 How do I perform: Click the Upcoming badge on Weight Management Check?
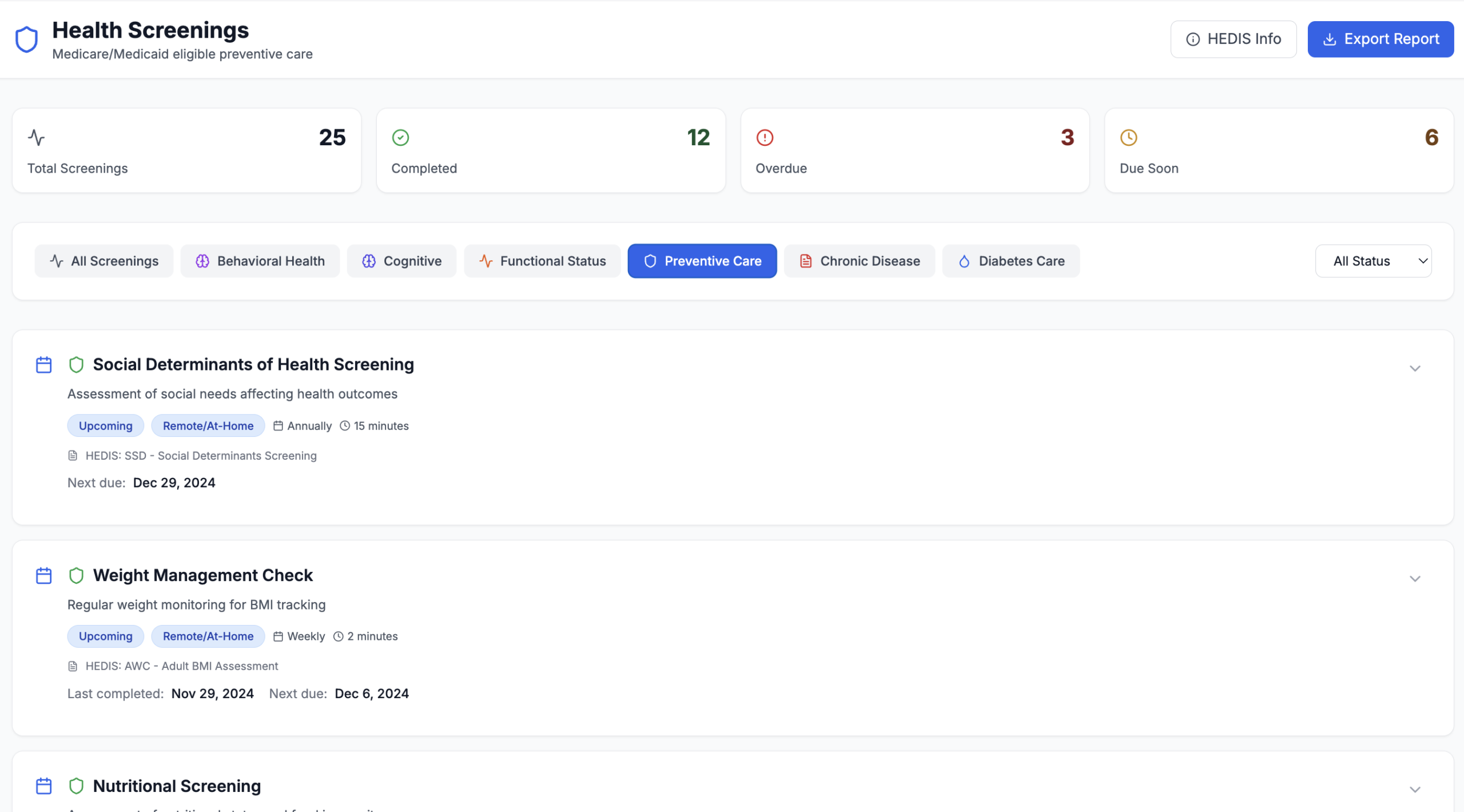click(105, 636)
